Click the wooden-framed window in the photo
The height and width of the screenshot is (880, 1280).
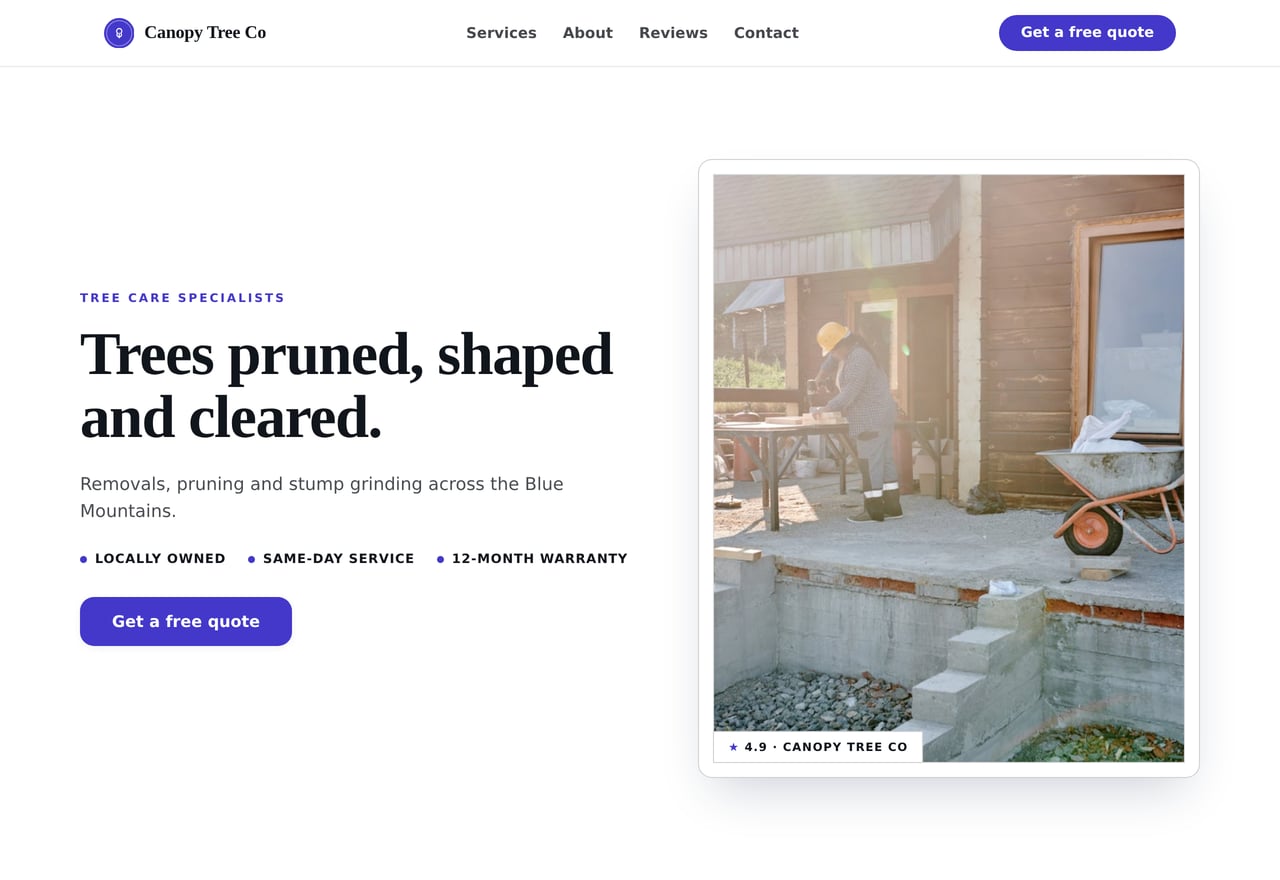(1130, 330)
